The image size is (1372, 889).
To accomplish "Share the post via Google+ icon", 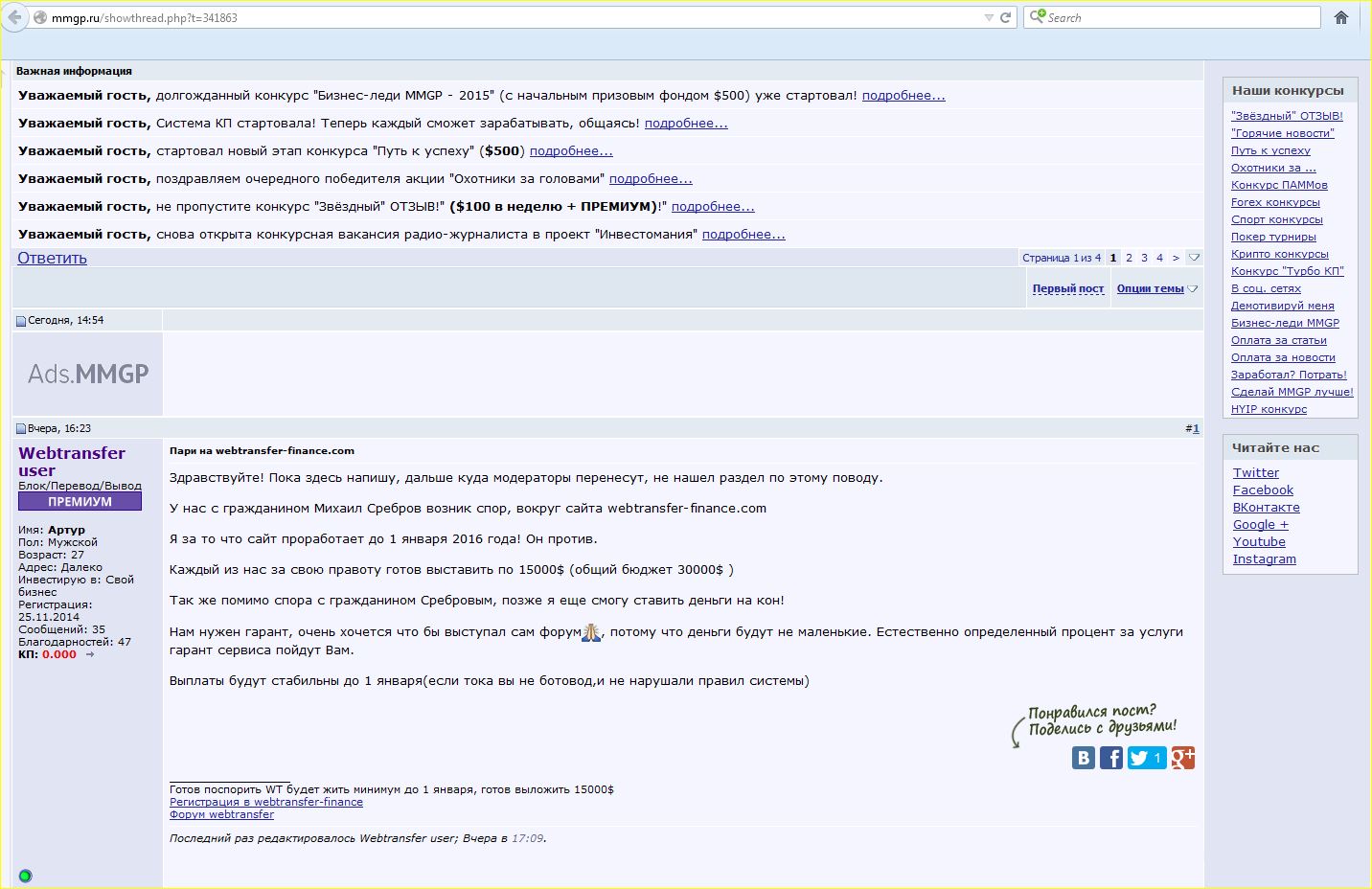I will point(1182,758).
